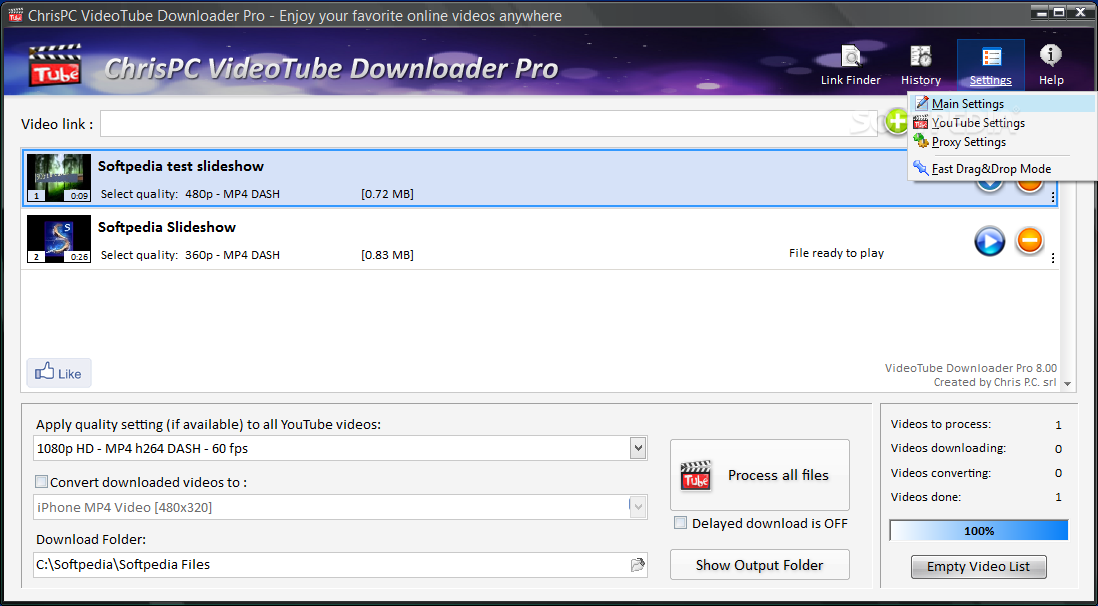Click the [0.83 MB] size text
Viewport: 1098px width, 606px height.
click(x=387, y=255)
